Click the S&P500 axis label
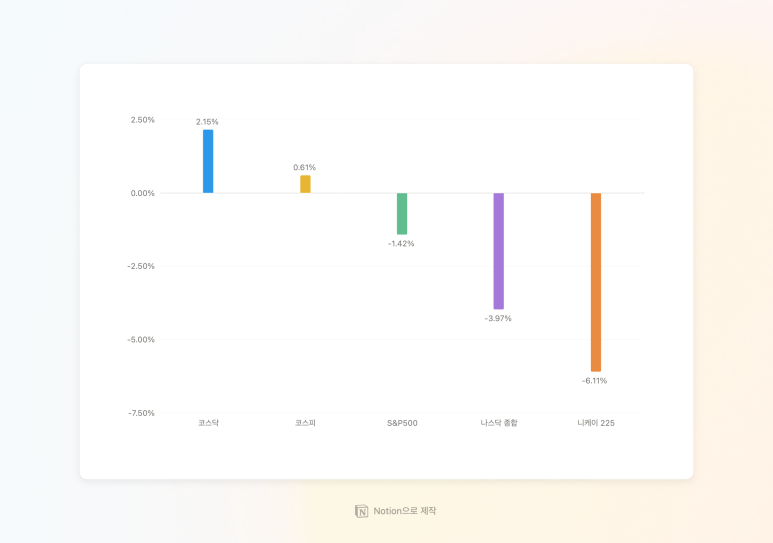Viewport: 773px width, 543px height. [x=402, y=423]
